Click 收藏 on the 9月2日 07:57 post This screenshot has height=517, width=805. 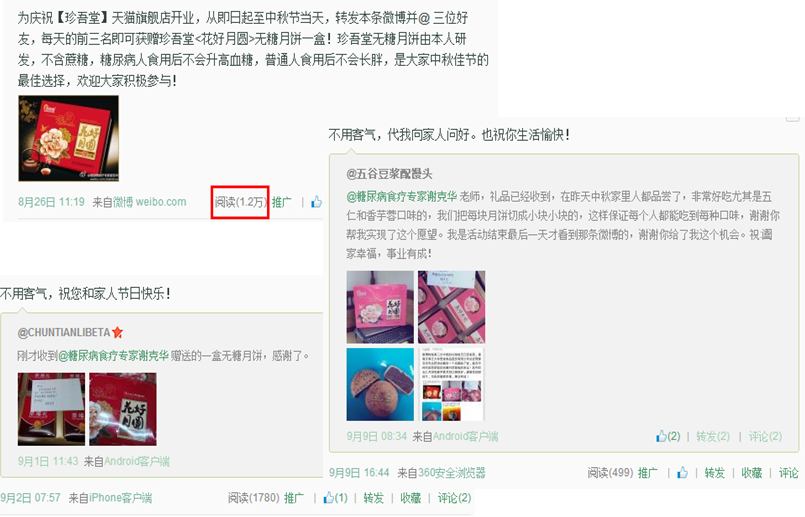coord(411,498)
